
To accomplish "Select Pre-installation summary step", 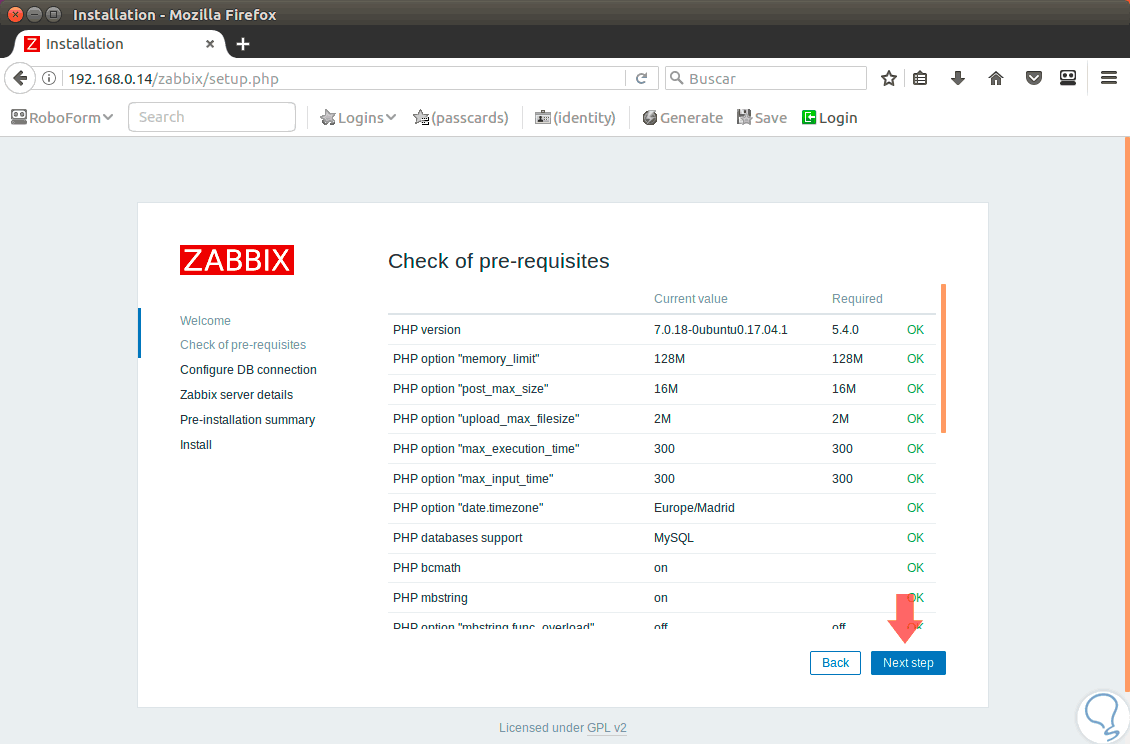I will [x=247, y=420].
